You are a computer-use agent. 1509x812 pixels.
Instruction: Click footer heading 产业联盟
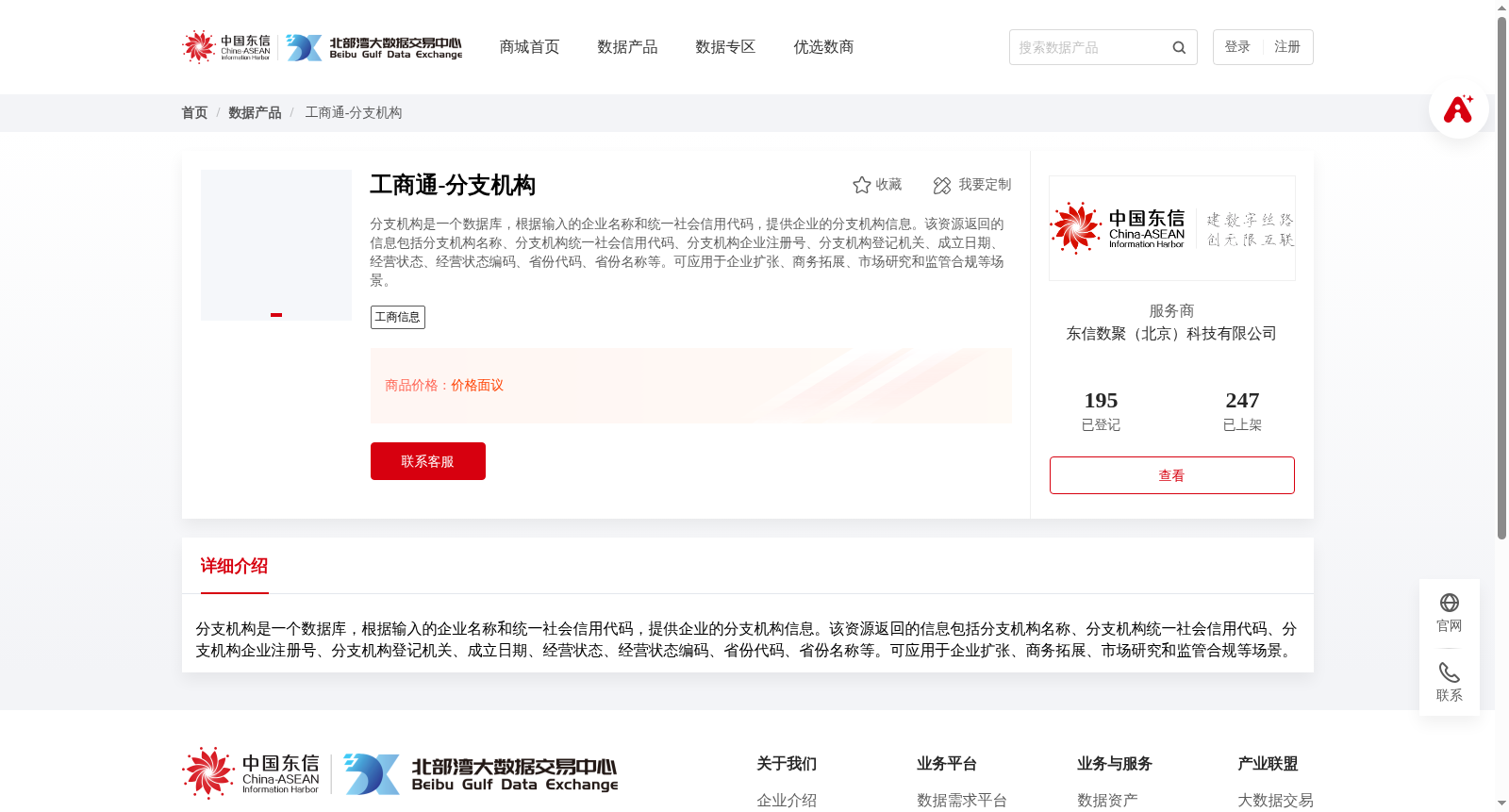click(1268, 764)
